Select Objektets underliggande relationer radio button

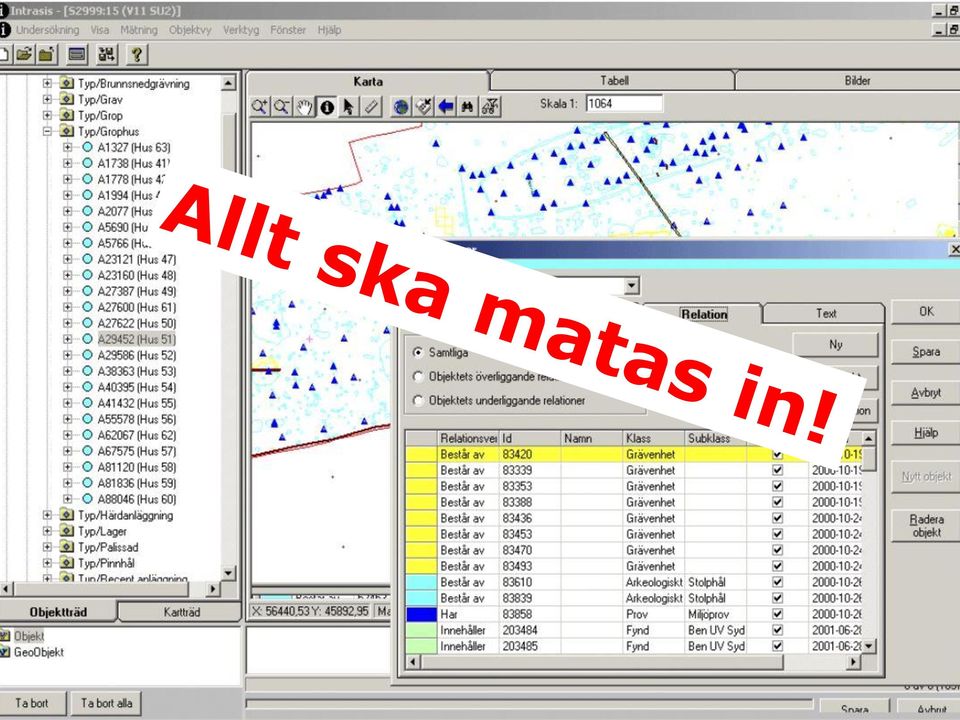tap(418, 400)
